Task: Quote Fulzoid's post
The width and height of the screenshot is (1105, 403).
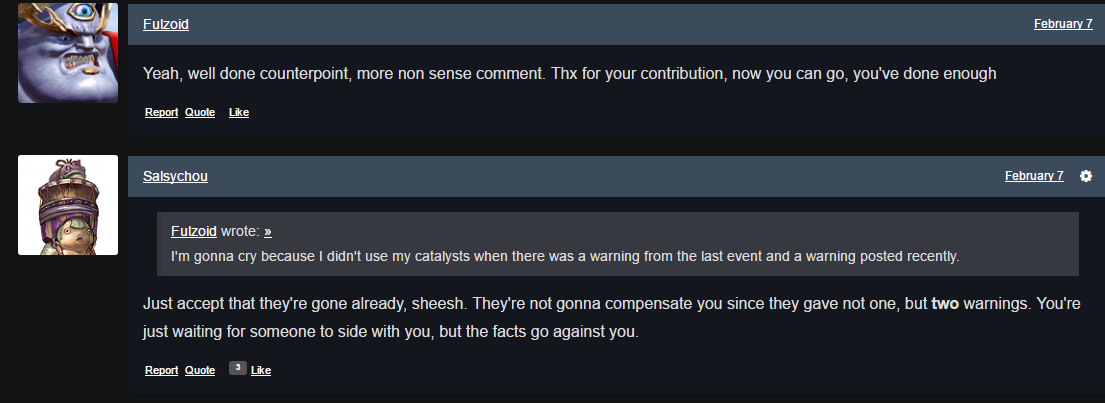Action: [200, 112]
